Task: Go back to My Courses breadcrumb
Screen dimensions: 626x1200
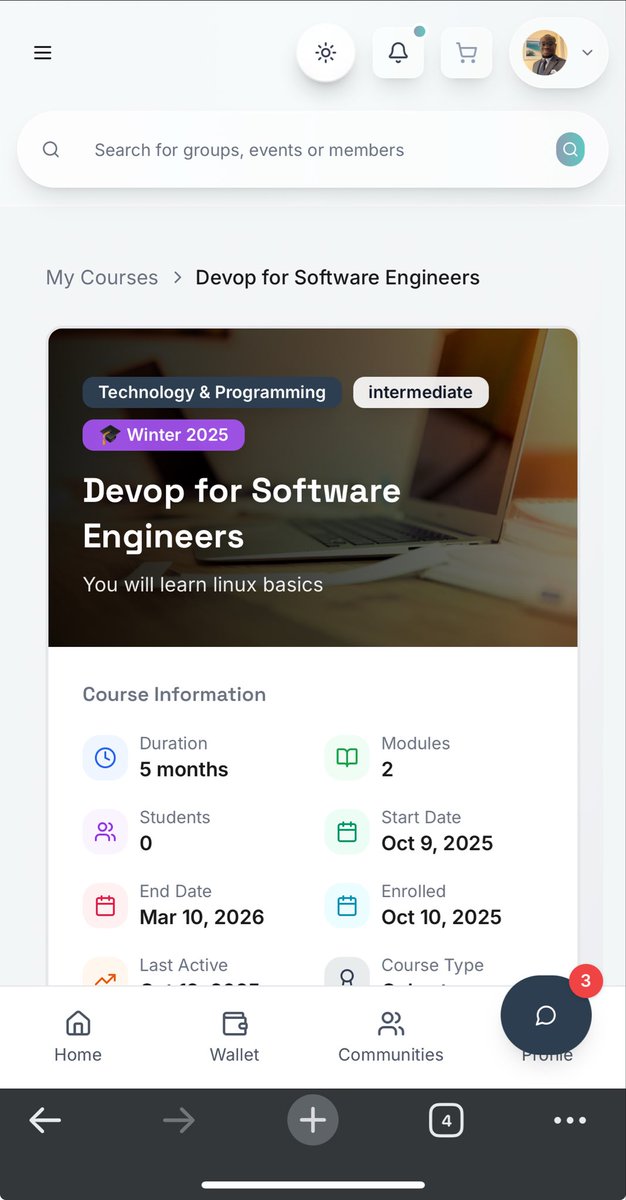Action: coord(102,277)
